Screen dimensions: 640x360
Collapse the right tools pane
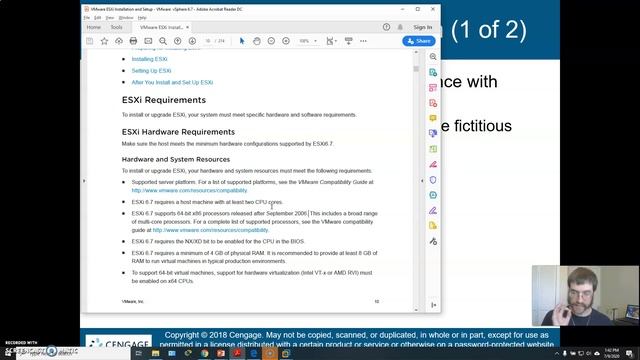(x=433, y=305)
